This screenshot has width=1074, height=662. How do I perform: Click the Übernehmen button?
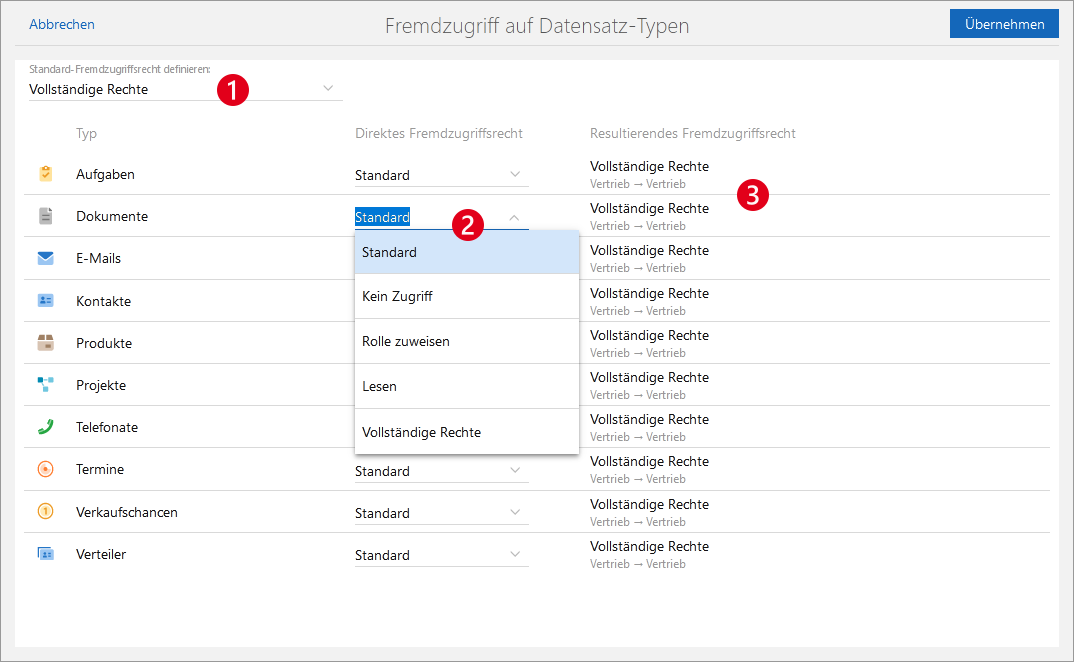(x=1003, y=24)
